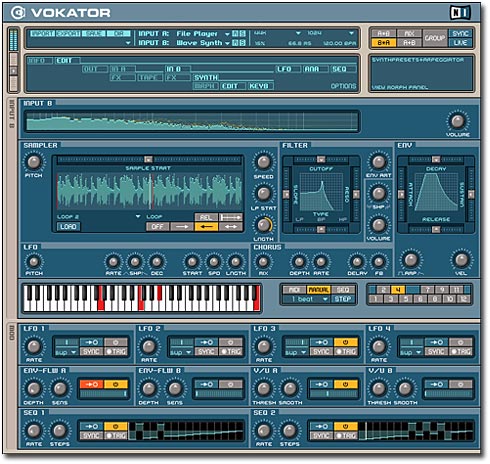Click the Chorus DELAY knob
490x464 pixels.
click(x=357, y=262)
